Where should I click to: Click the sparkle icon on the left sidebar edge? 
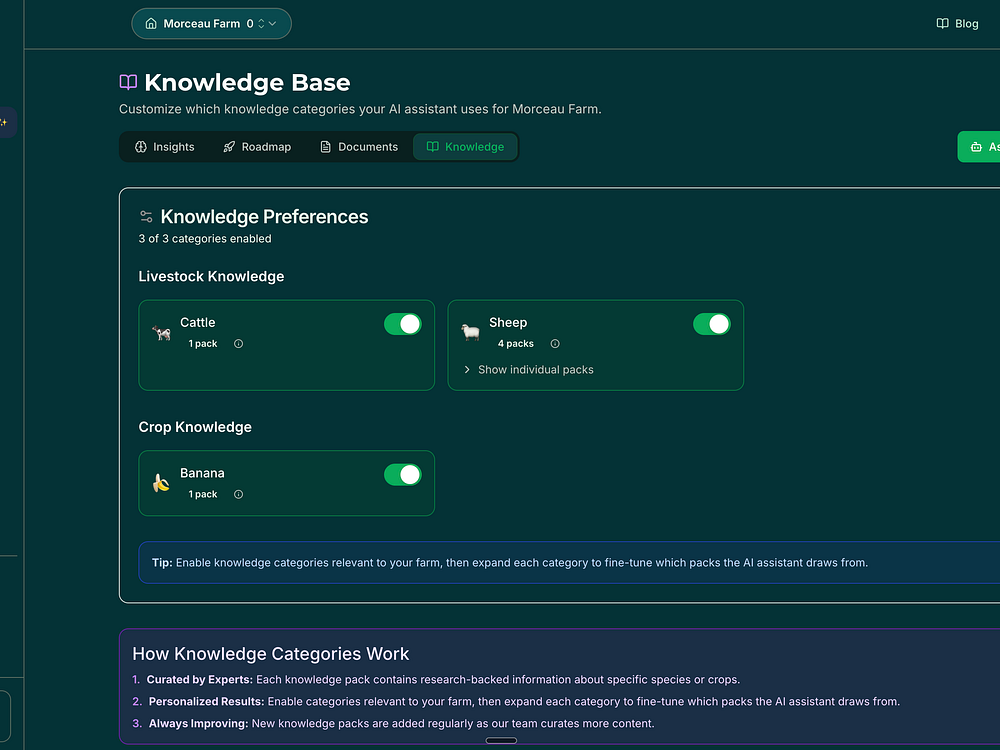point(4,122)
